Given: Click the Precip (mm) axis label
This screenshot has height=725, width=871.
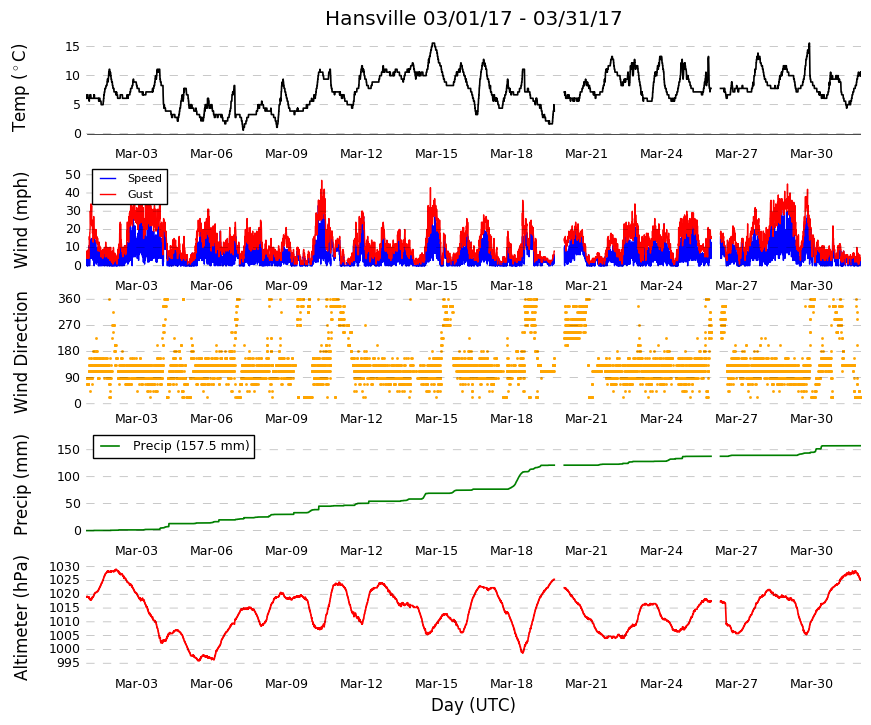Looking at the screenshot, I should click(x=20, y=485).
